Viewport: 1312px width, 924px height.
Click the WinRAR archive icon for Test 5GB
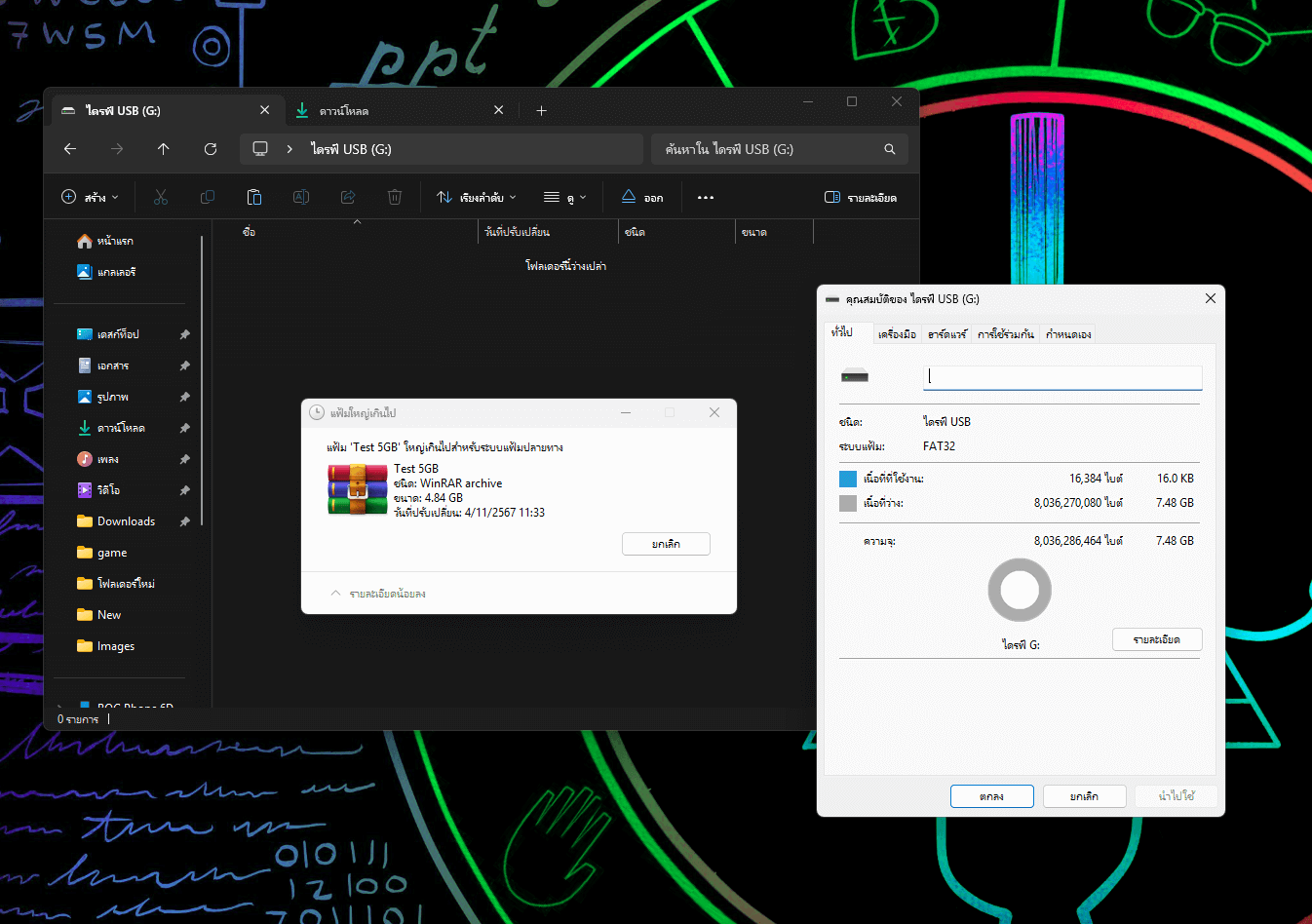point(357,489)
